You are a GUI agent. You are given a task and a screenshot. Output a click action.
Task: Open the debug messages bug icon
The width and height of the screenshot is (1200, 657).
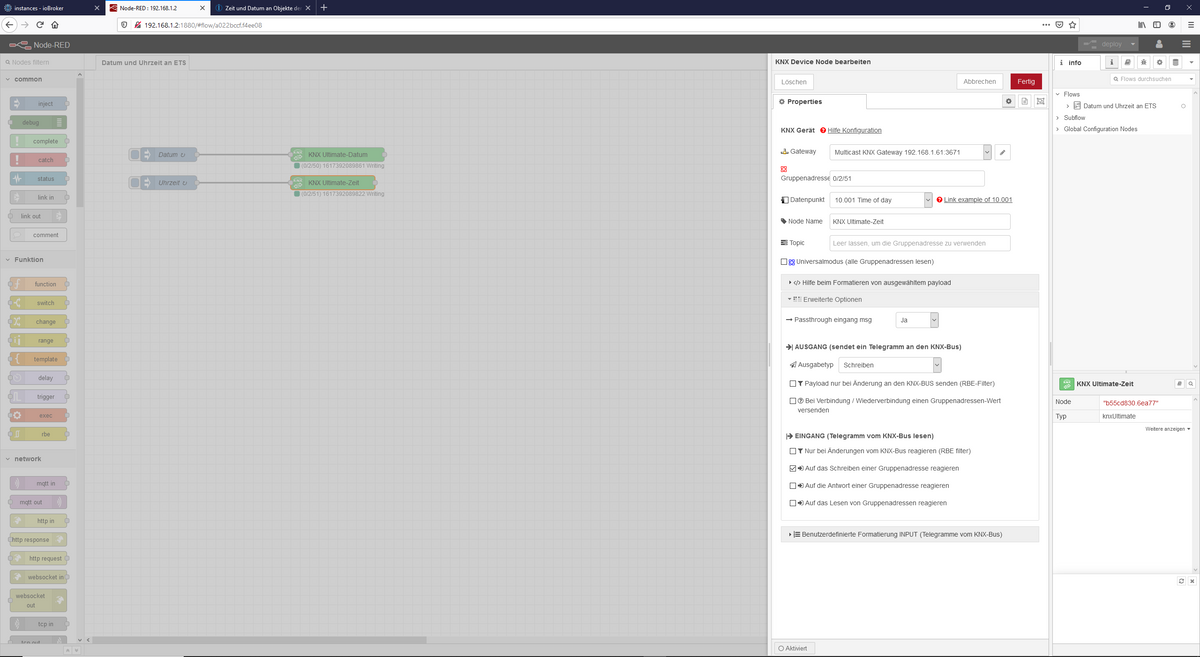1143,62
